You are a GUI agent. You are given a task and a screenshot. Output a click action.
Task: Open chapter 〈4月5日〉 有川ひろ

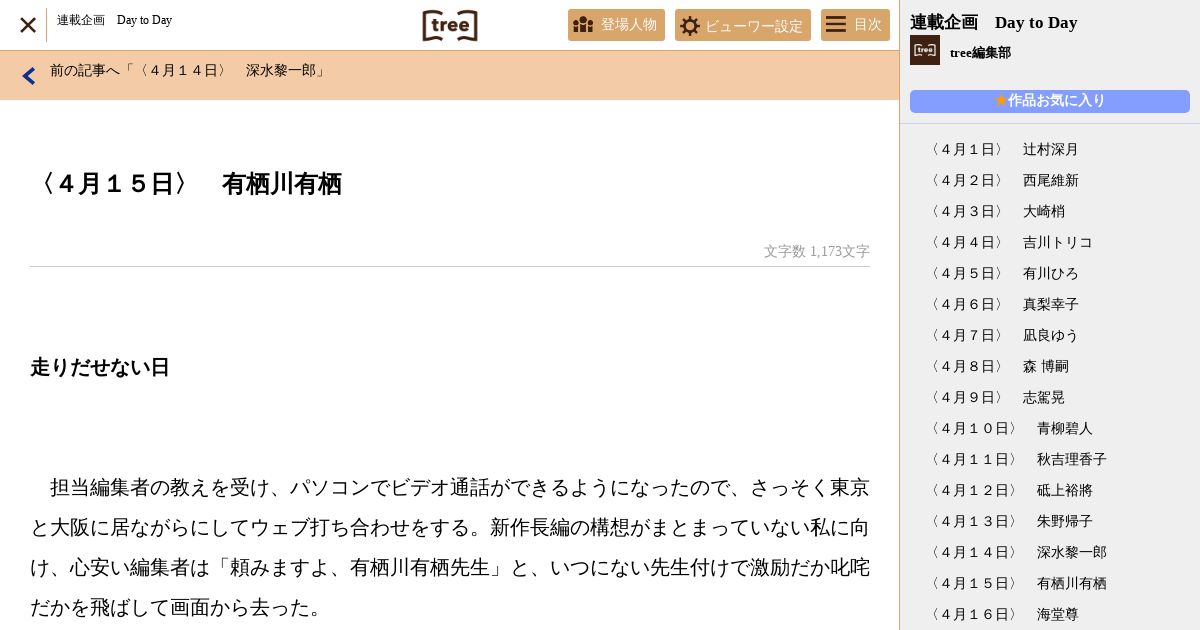pyautogui.click(x=1002, y=273)
